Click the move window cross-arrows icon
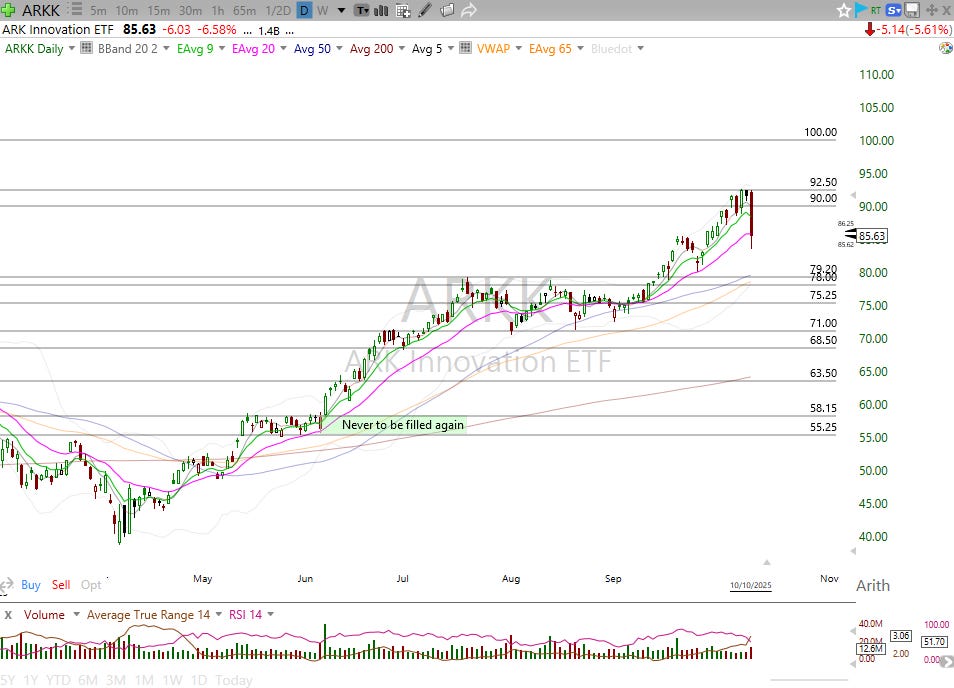Viewport: 954px width, 688px height. pyautogui.click(x=931, y=10)
